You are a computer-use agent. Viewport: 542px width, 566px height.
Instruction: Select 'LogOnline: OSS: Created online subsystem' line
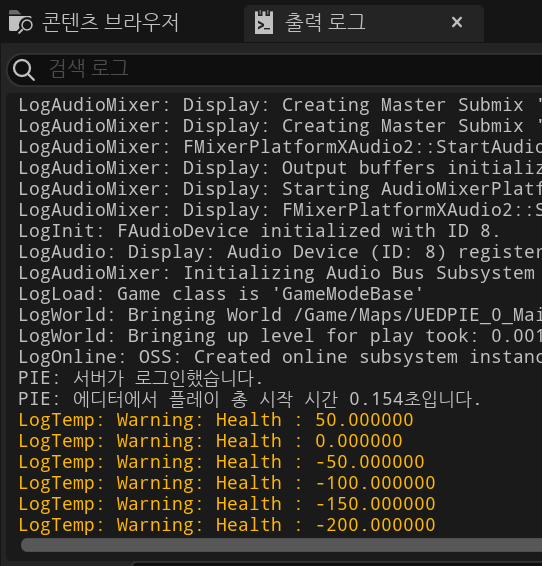click(x=280, y=357)
